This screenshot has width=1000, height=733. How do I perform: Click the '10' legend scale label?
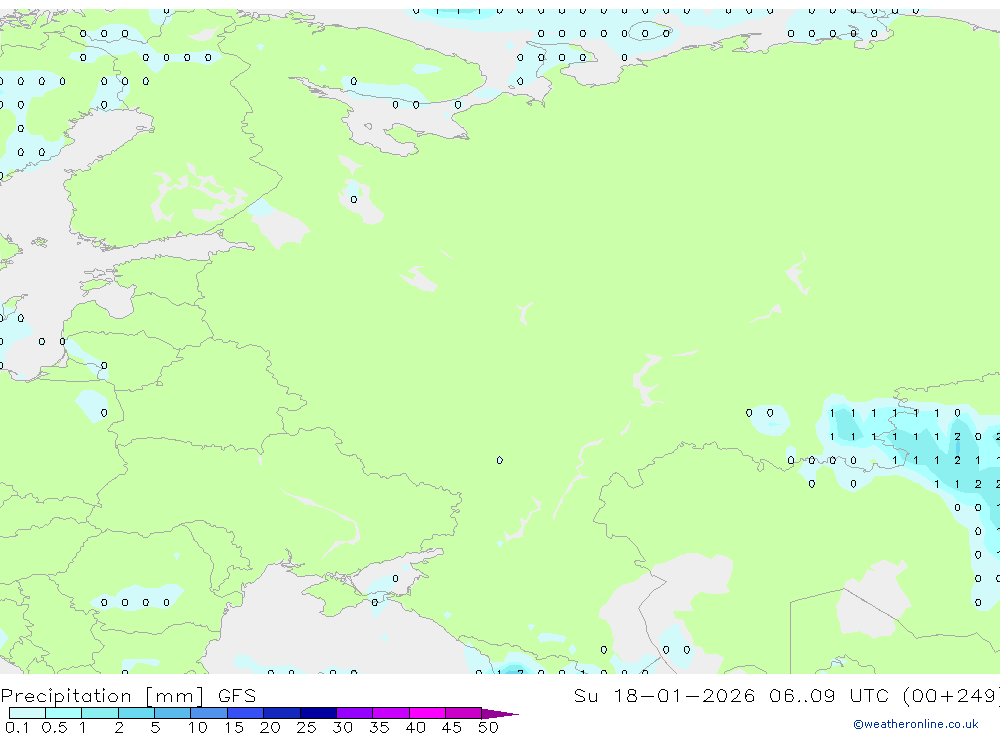click(197, 727)
